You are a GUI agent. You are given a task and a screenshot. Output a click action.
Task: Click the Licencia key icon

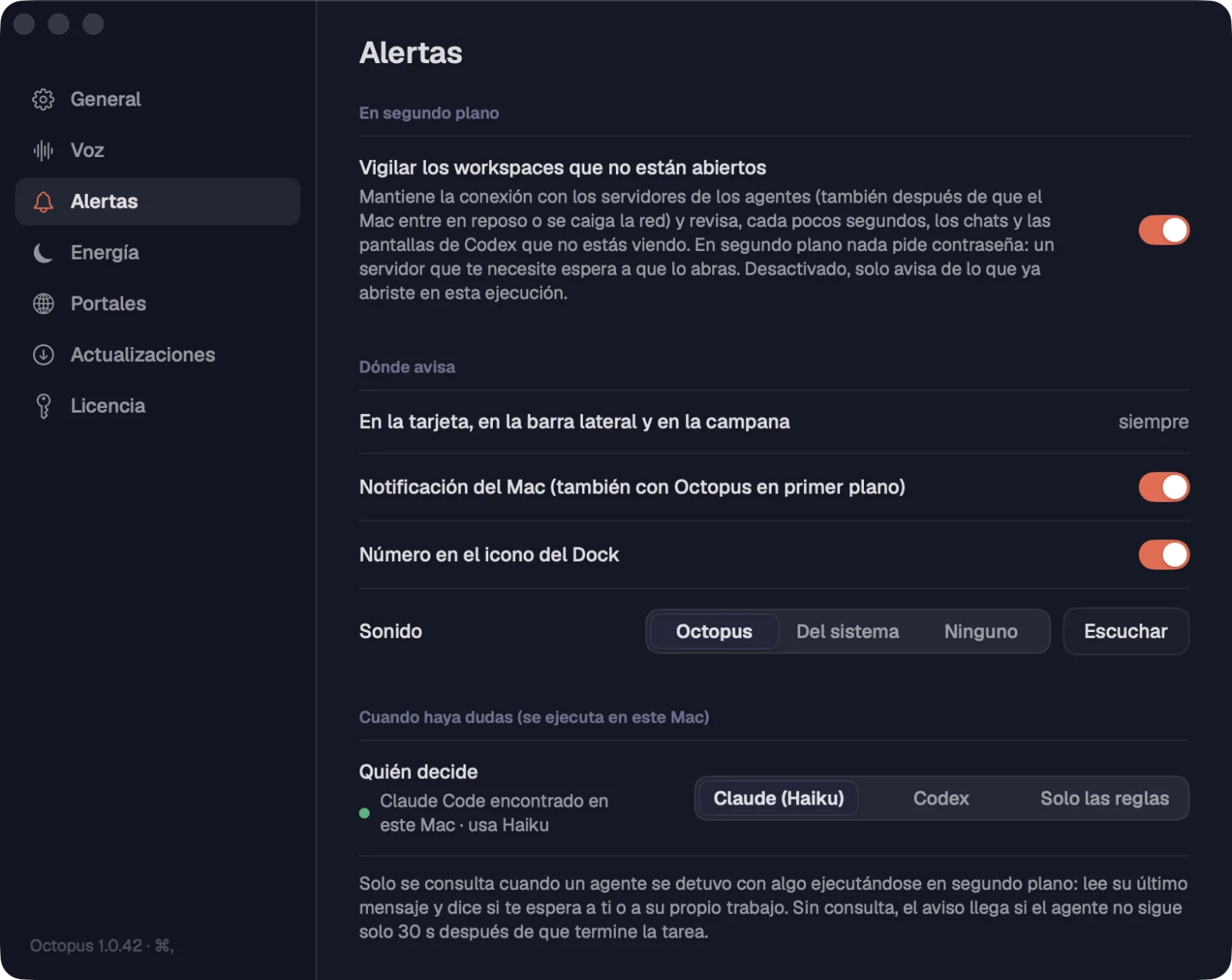pos(43,406)
